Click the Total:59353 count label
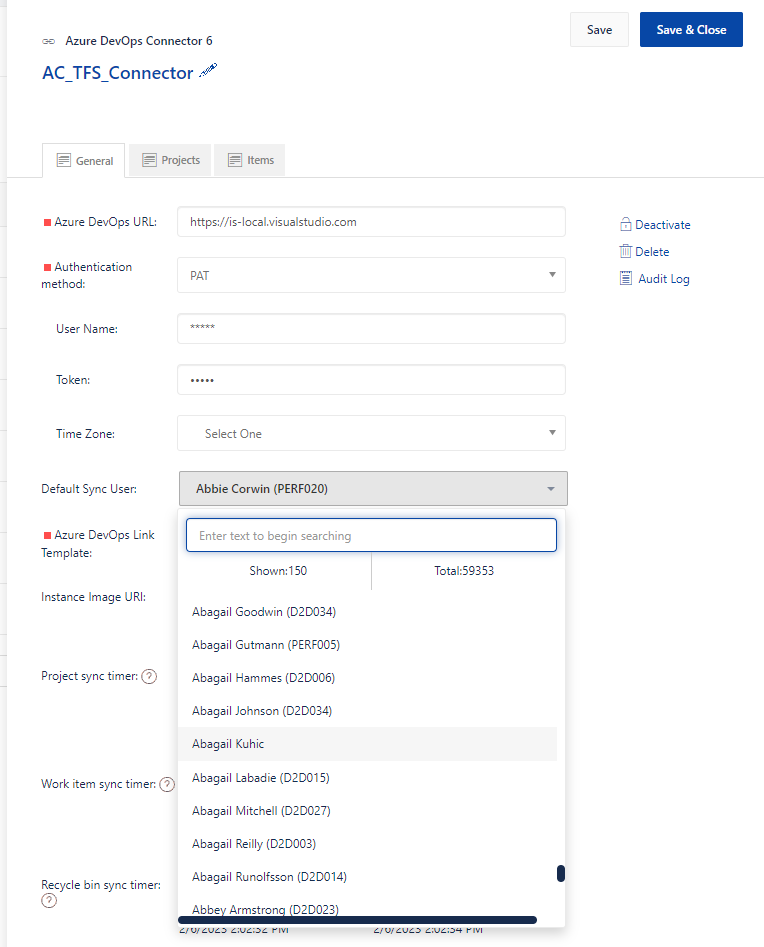This screenshot has height=947, width=764. point(464,571)
